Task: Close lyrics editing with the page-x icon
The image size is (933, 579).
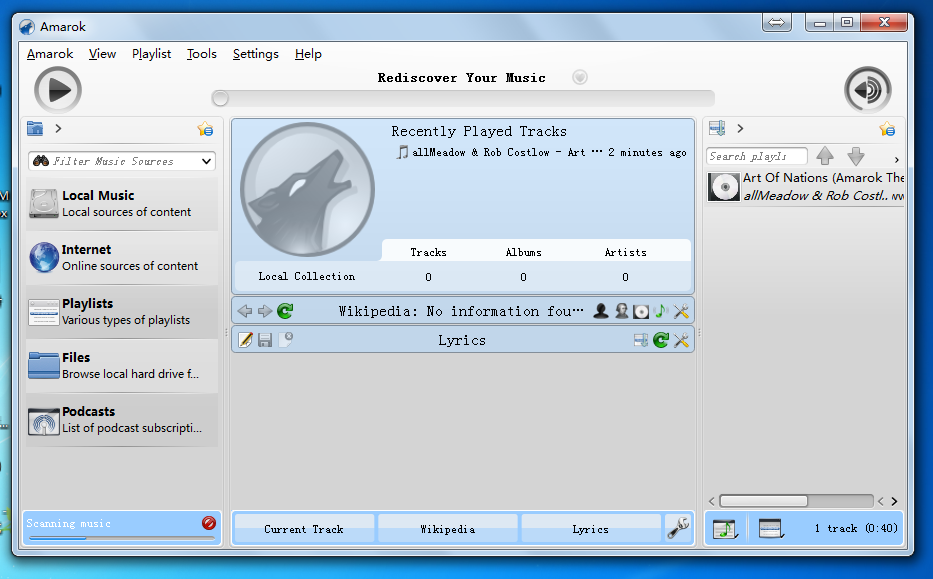Action: (x=286, y=340)
